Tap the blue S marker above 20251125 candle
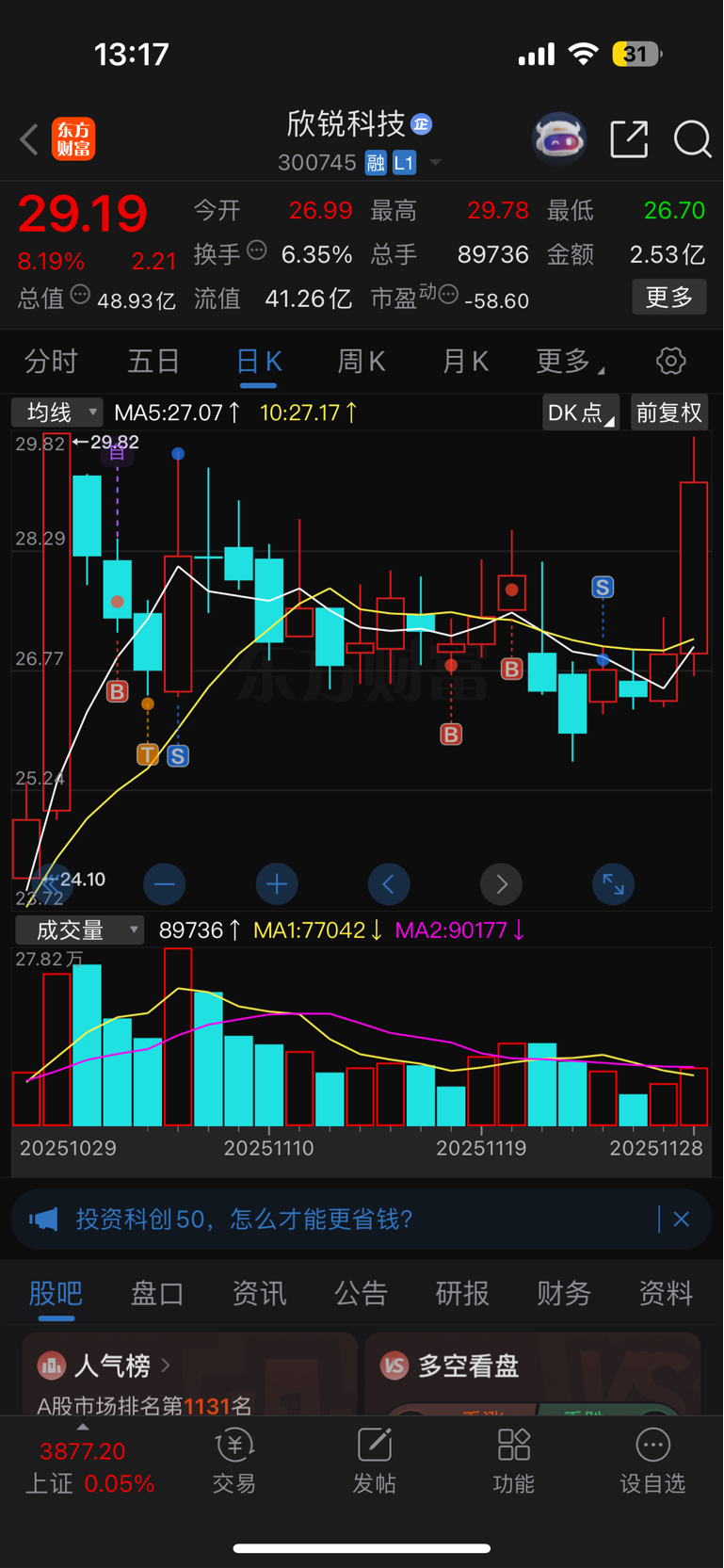 [x=603, y=588]
